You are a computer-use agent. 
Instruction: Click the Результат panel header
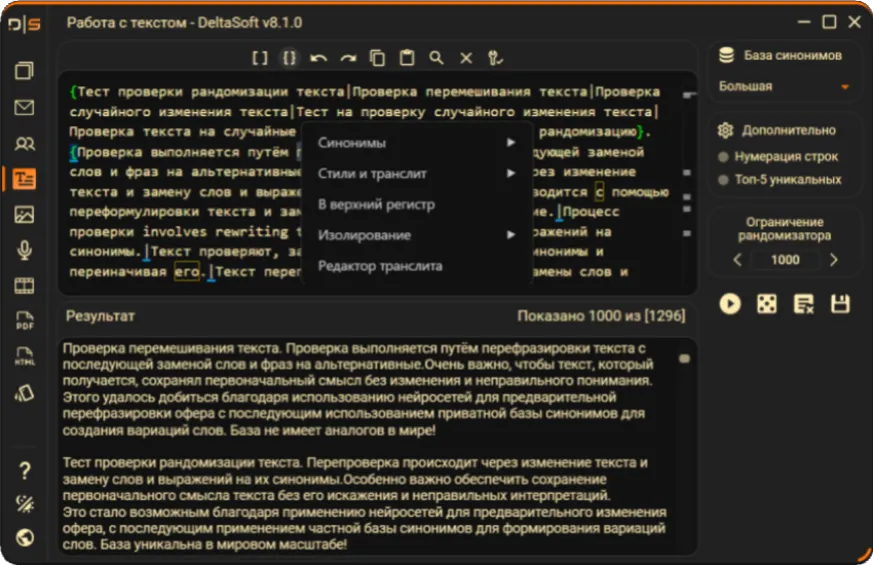[100, 316]
